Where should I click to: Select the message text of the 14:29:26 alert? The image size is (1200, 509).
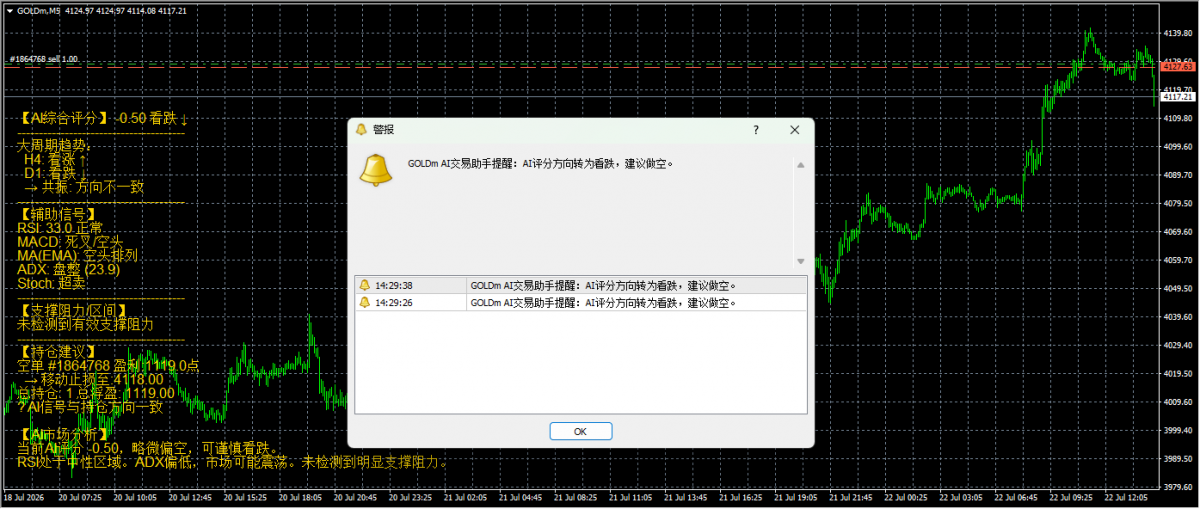603,302
